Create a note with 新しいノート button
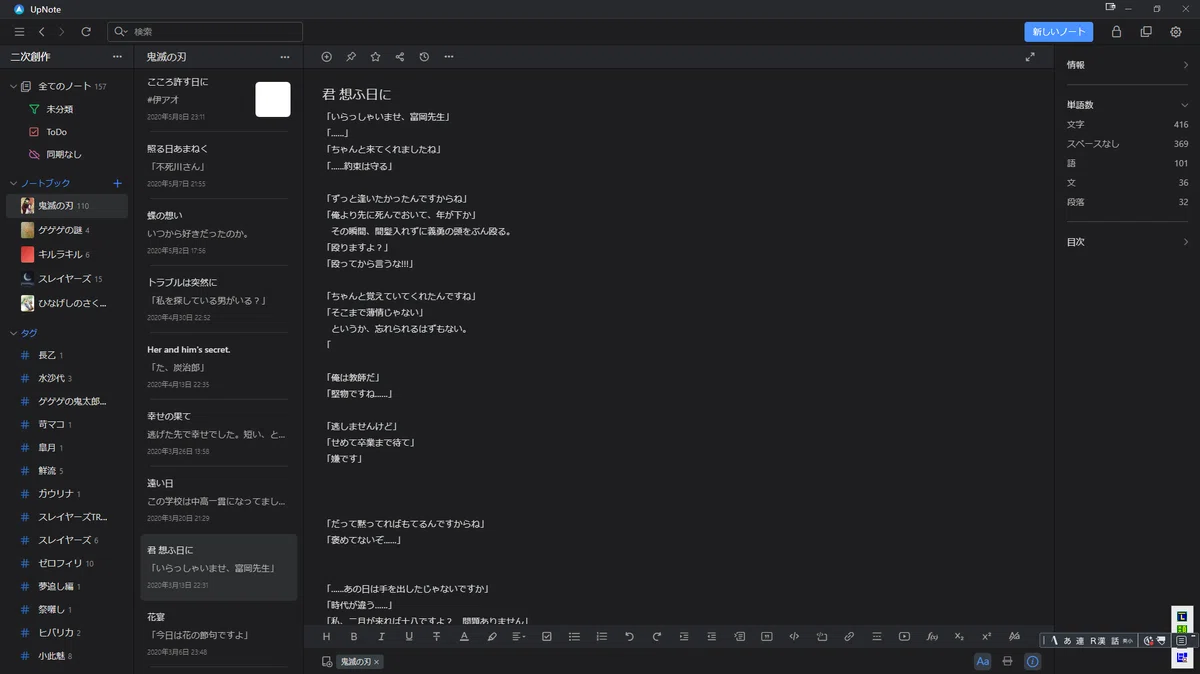The image size is (1200, 674). pyautogui.click(x=1058, y=32)
